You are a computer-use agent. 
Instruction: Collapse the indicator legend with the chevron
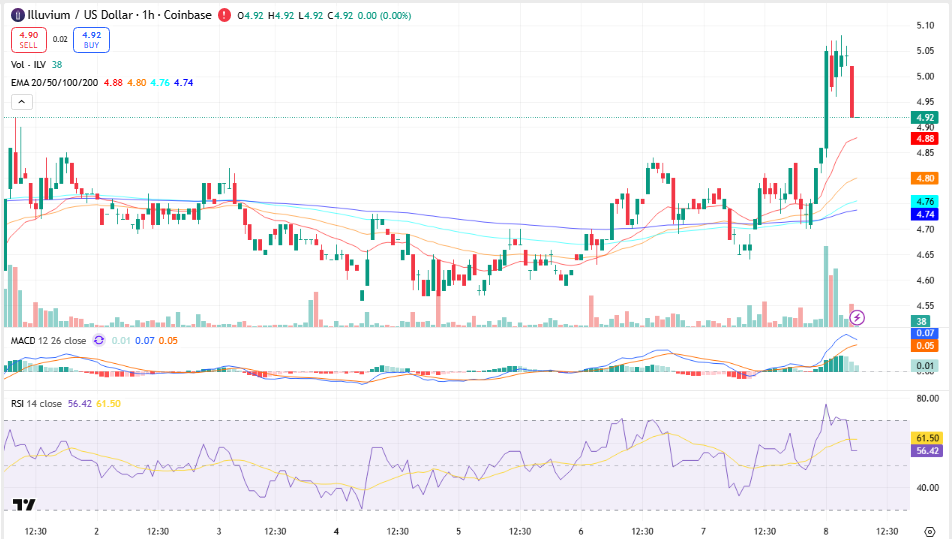21,102
